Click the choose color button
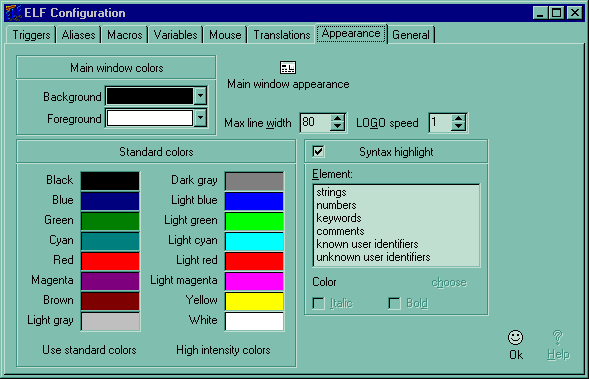 (449, 282)
